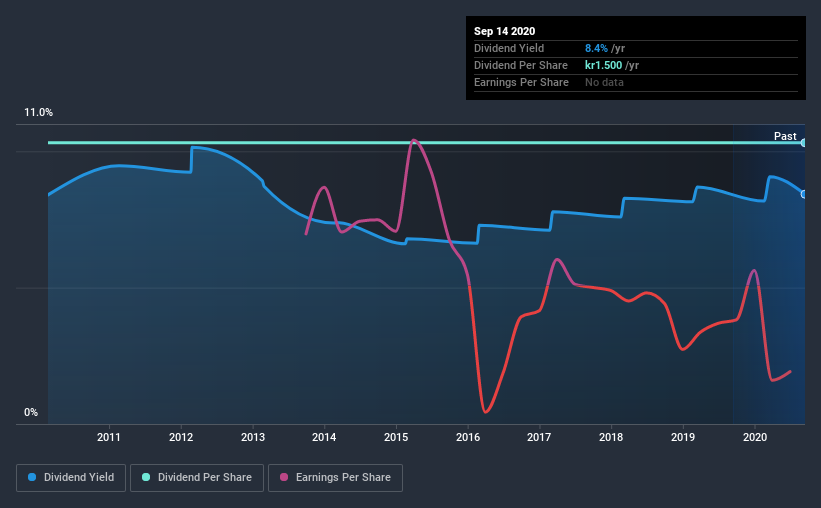Click the tooltip's 'Dividend Yield' row label
This screenshot has height=508, width=821.
509,48
